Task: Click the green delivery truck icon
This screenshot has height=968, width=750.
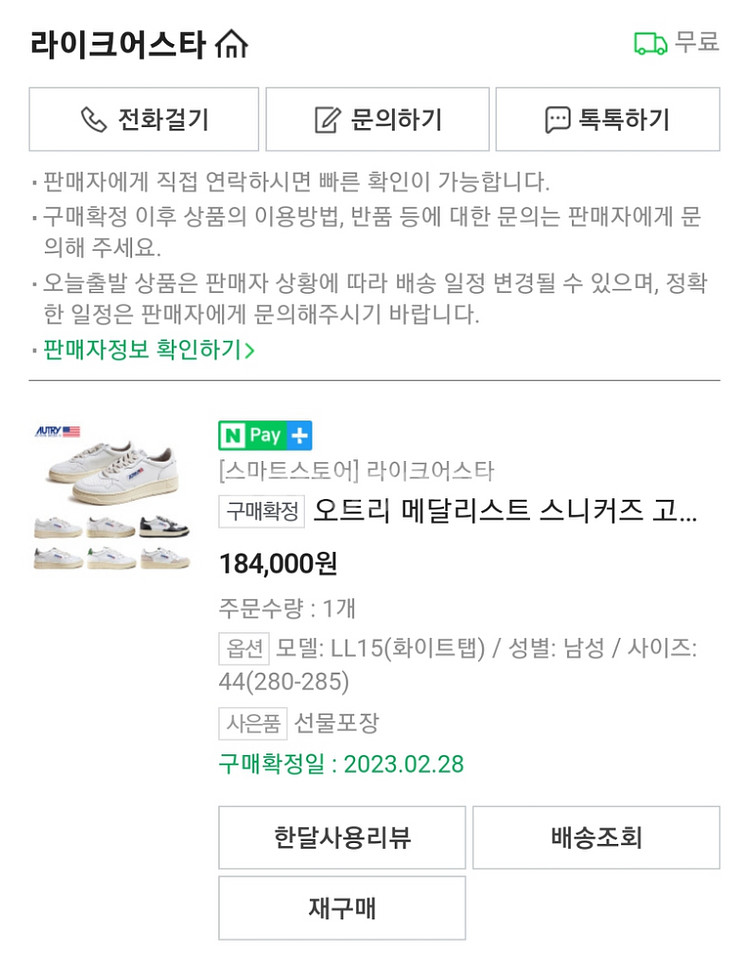Action: pos(650,43)
